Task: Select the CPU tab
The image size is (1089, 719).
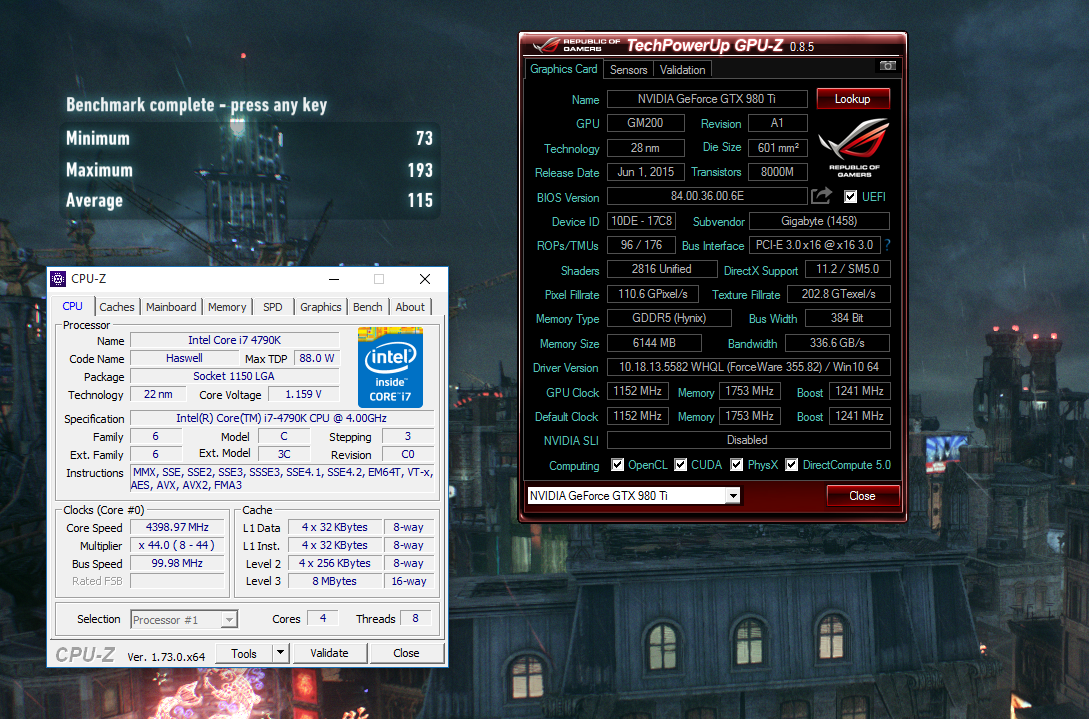Action: click(x=72, y=306)
